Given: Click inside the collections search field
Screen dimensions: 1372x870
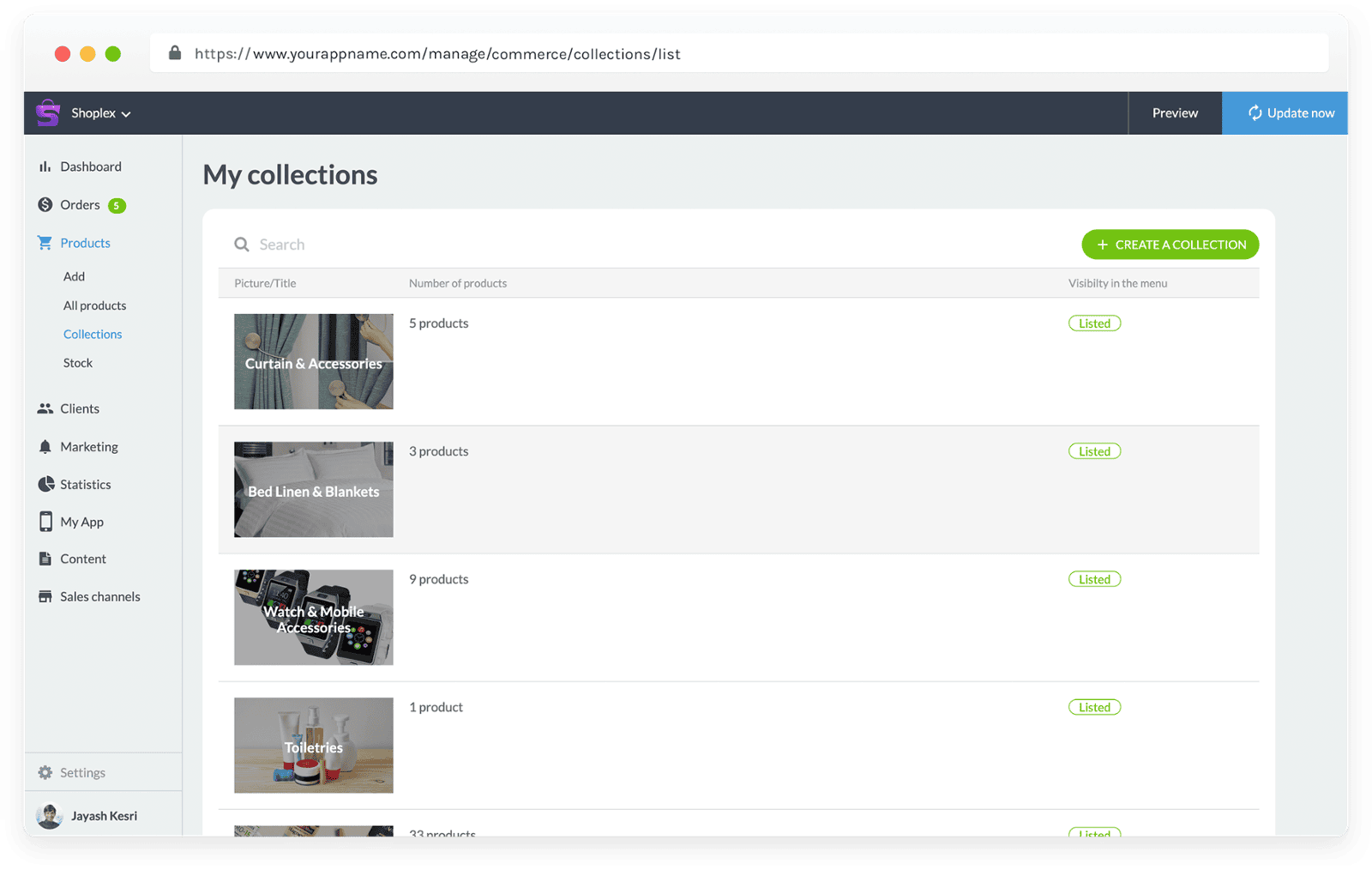Looking at the screenshot, I should (x=343, y=244).
